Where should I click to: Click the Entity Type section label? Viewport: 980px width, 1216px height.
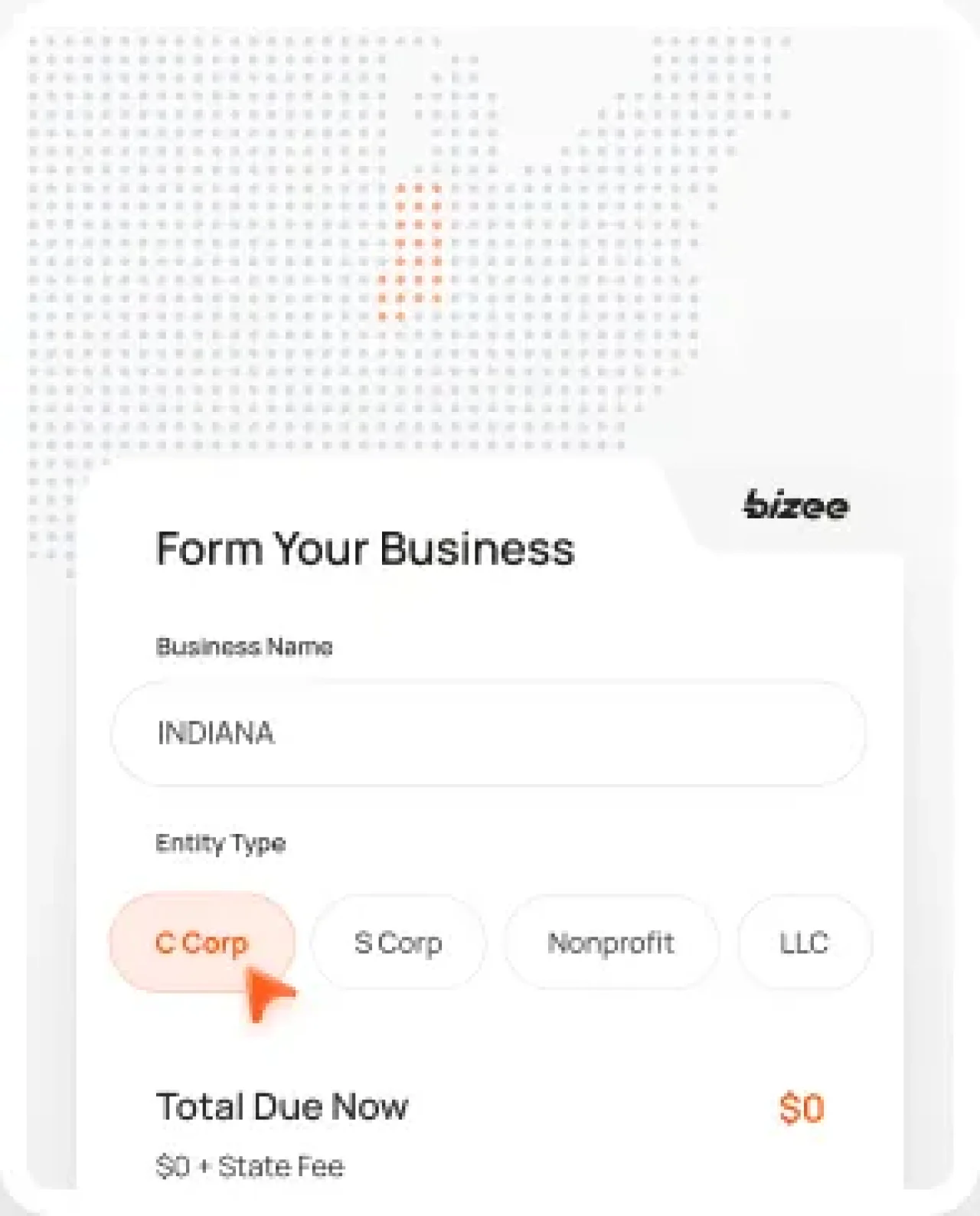pos(220,843)
